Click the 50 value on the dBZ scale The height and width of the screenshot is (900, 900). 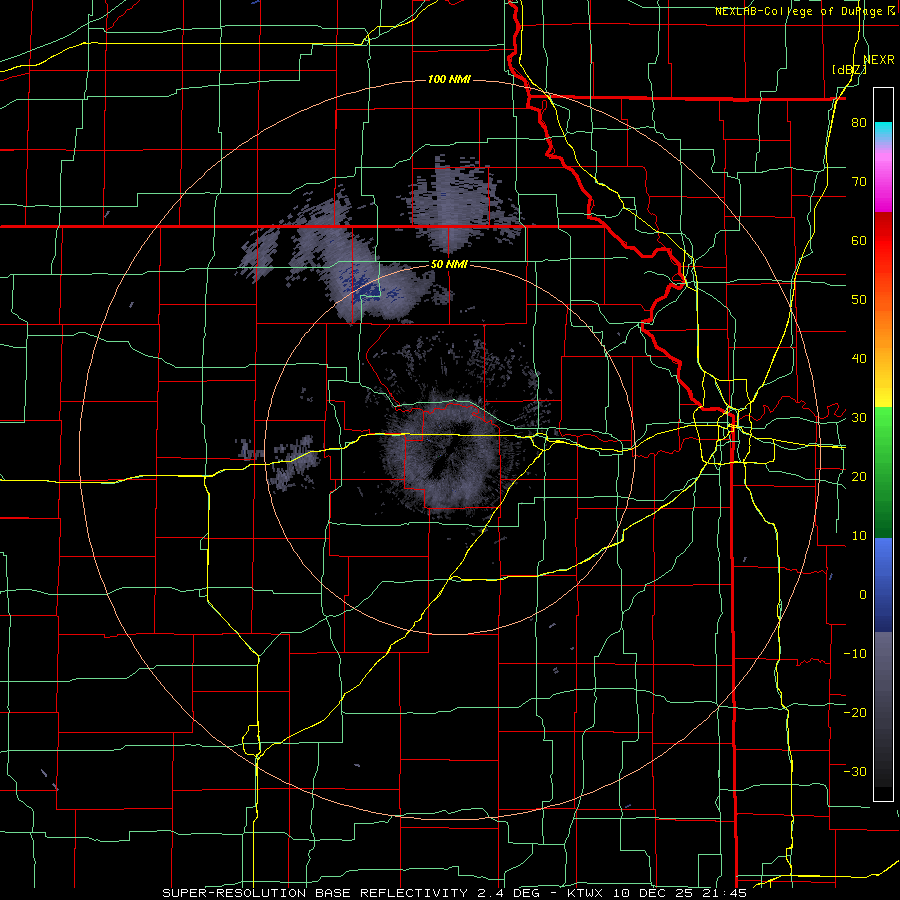pos(859,300)
